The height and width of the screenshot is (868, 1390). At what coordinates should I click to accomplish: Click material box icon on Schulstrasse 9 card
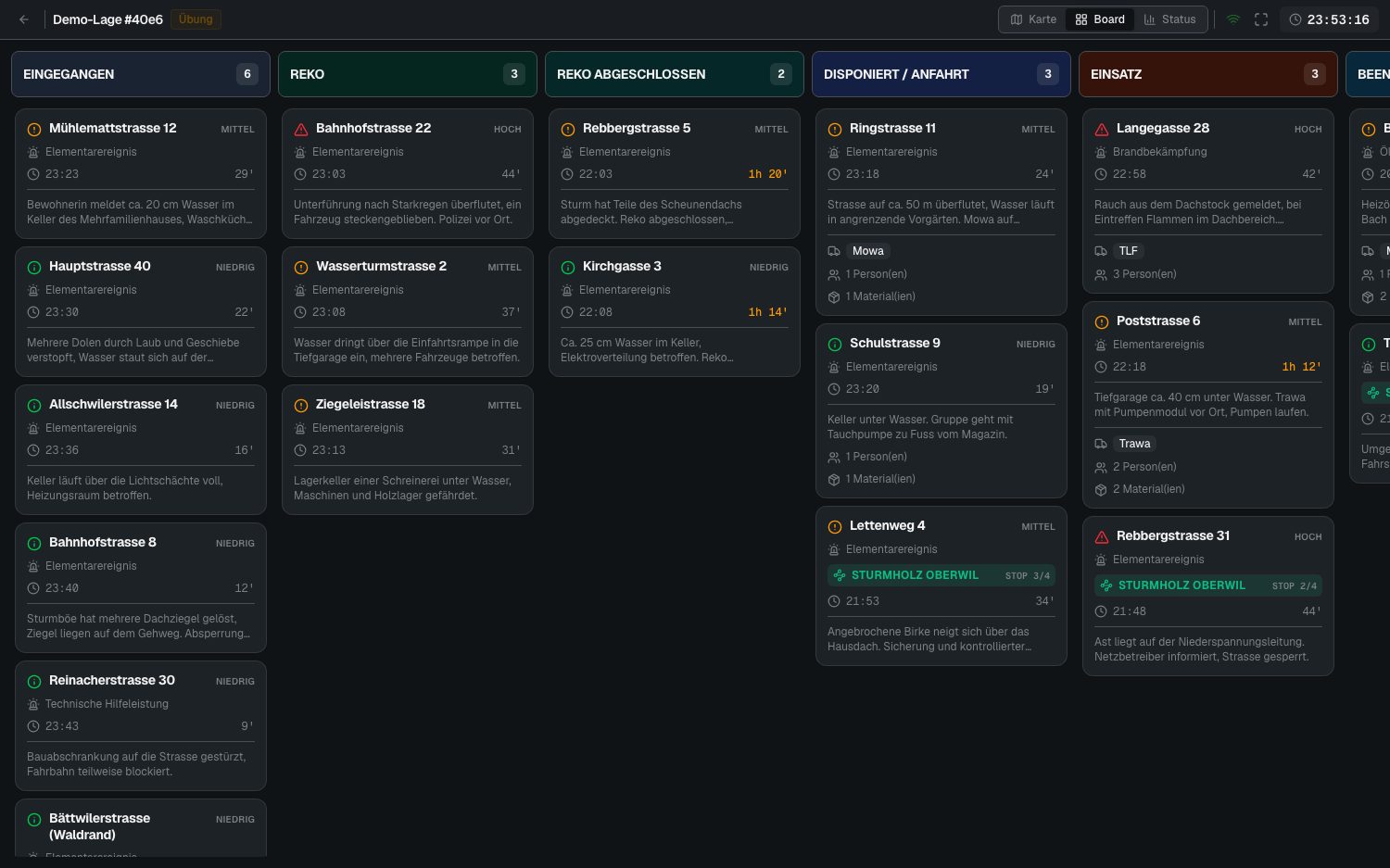click(x=834, y=480)
